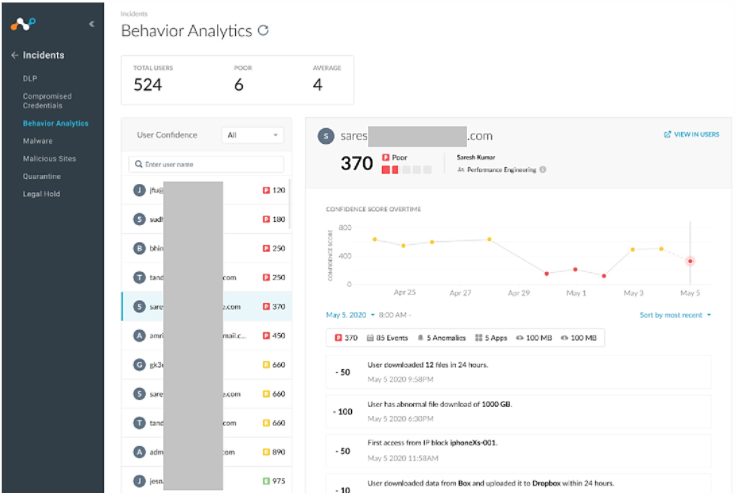Open Compromised Credentials in the sidebar
The image size is (736, 495).
pos(47,101)
